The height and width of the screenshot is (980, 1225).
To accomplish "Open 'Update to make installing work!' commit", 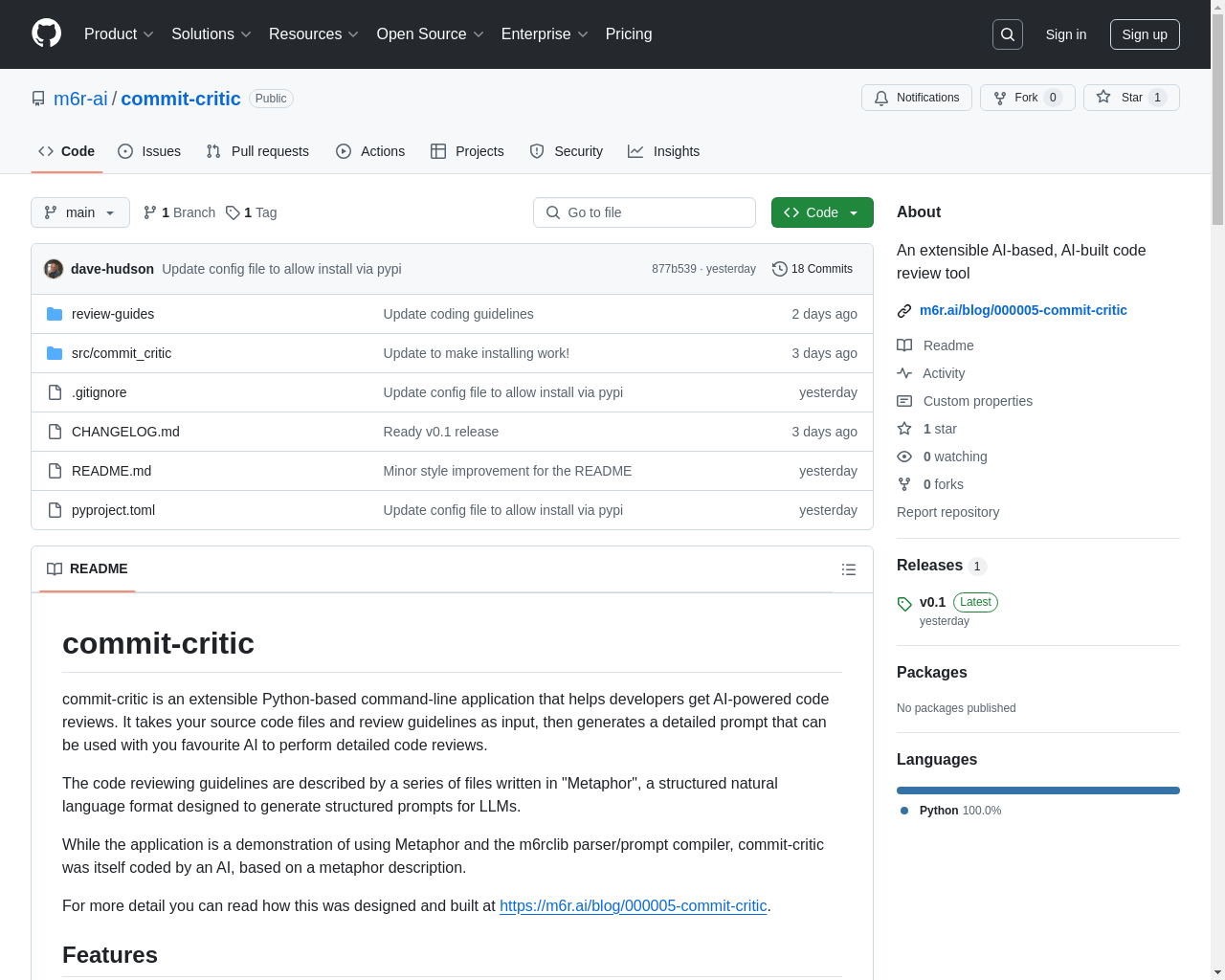I will [477, 353].
